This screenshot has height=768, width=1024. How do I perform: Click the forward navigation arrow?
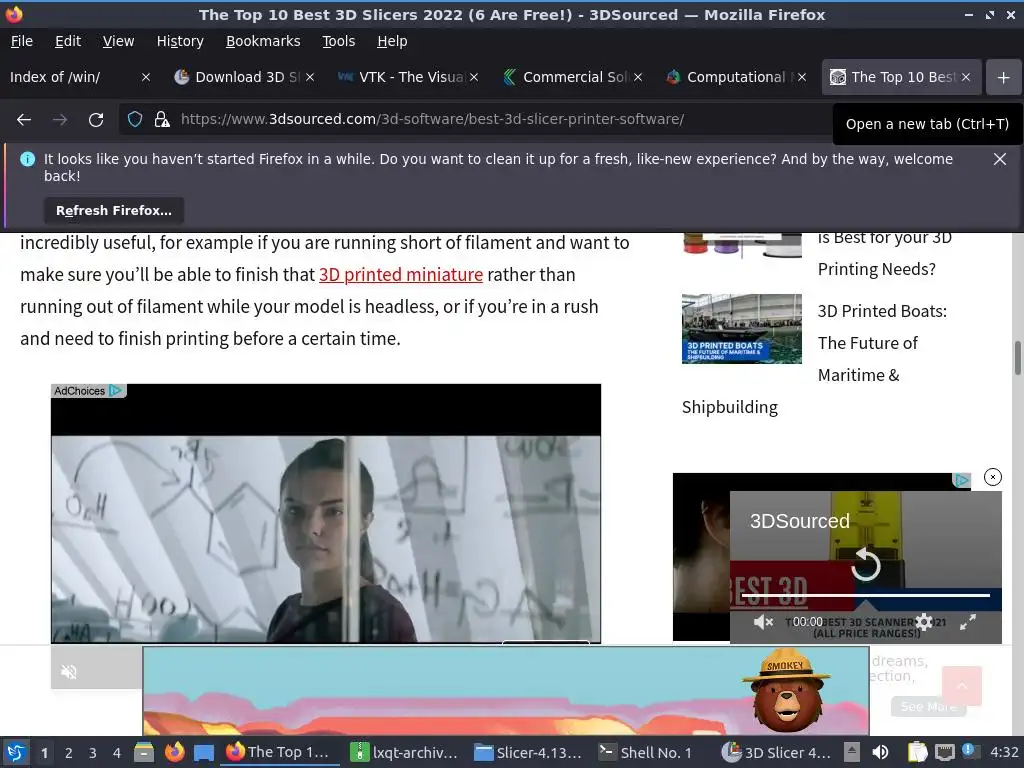pos(59,120)
